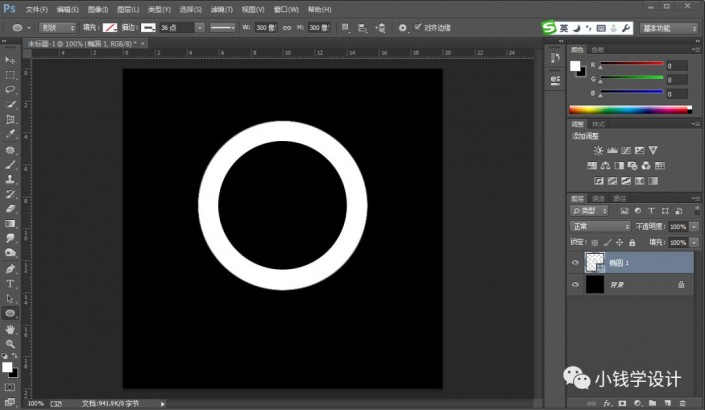Click the Eyedropper tool

[x=10, y=133]
